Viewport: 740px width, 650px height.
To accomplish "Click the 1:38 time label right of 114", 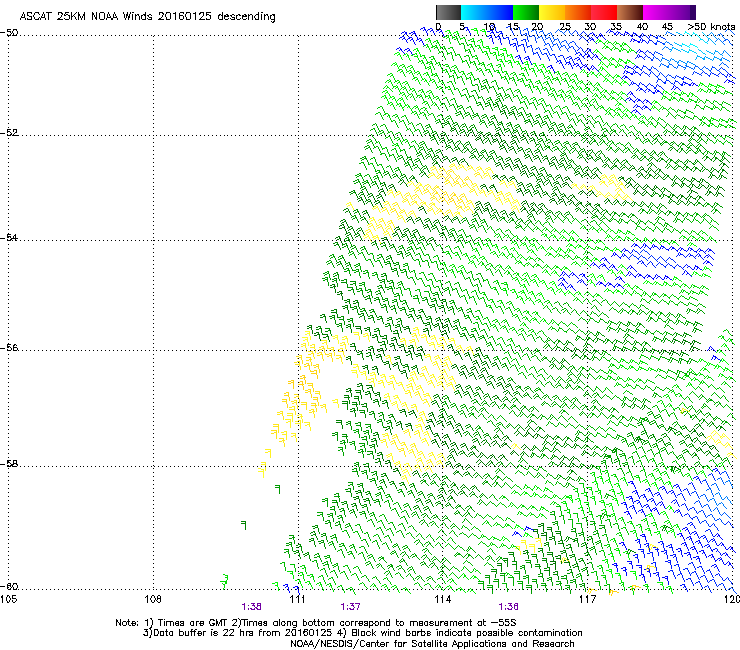I will click(x=508, y=607).
